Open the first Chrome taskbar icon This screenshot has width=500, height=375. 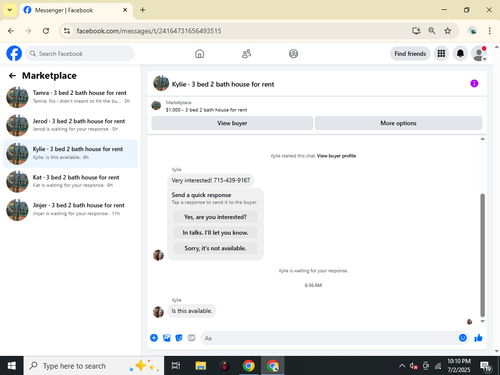(249, 366)
